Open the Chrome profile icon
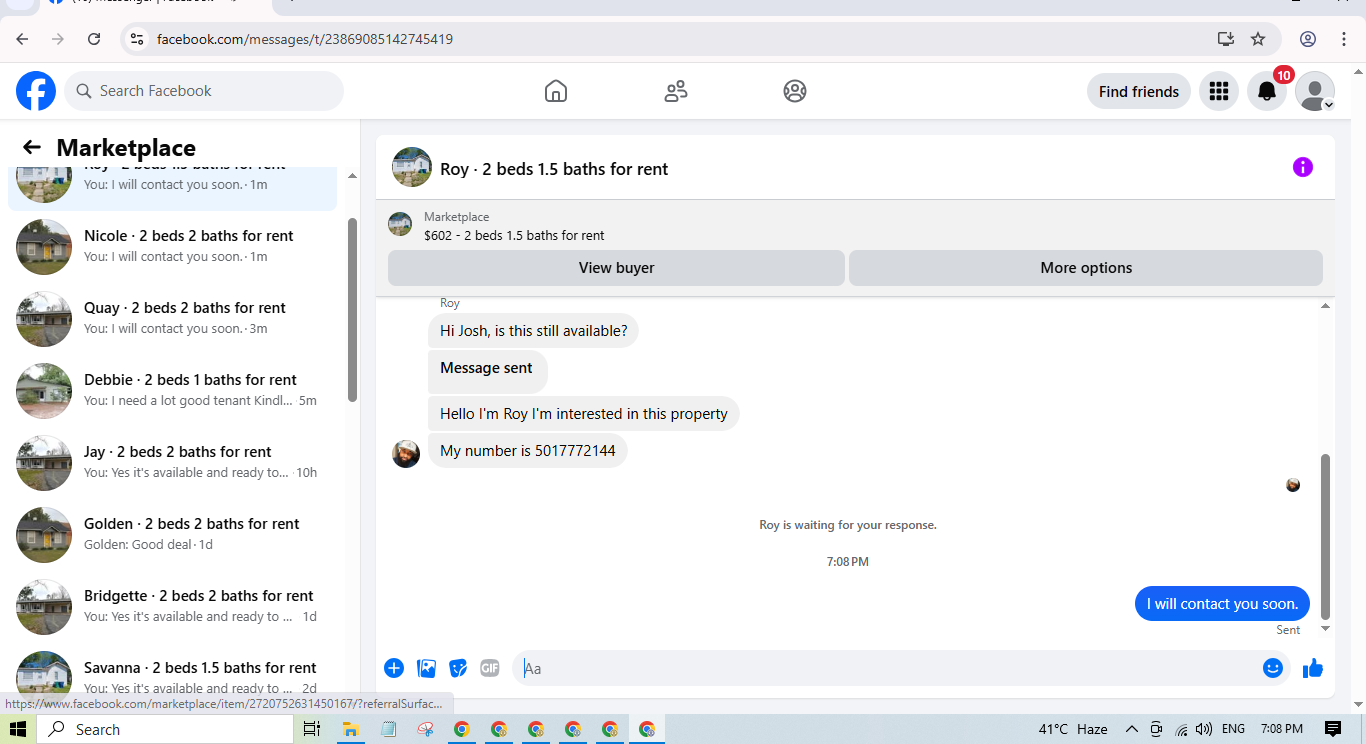Viewport: 1366px width, 744px height. point(1308,39)
